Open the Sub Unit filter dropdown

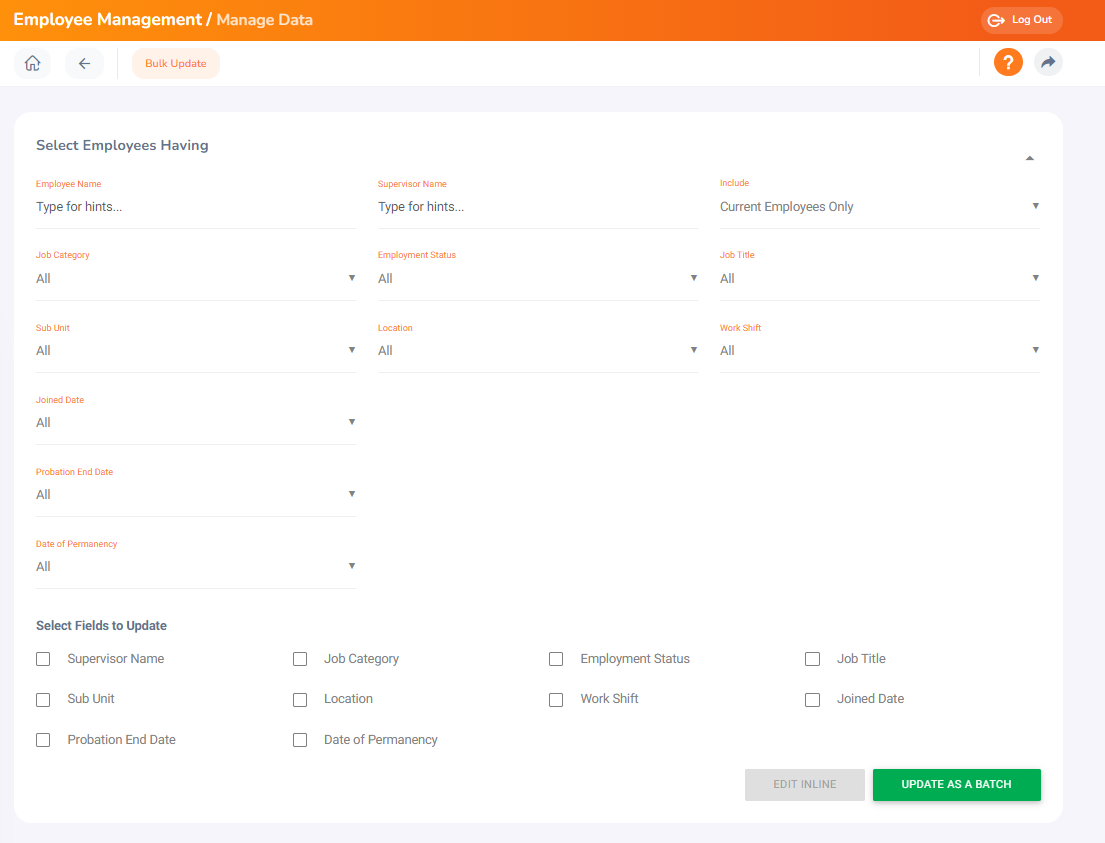(x=196, y=351)
